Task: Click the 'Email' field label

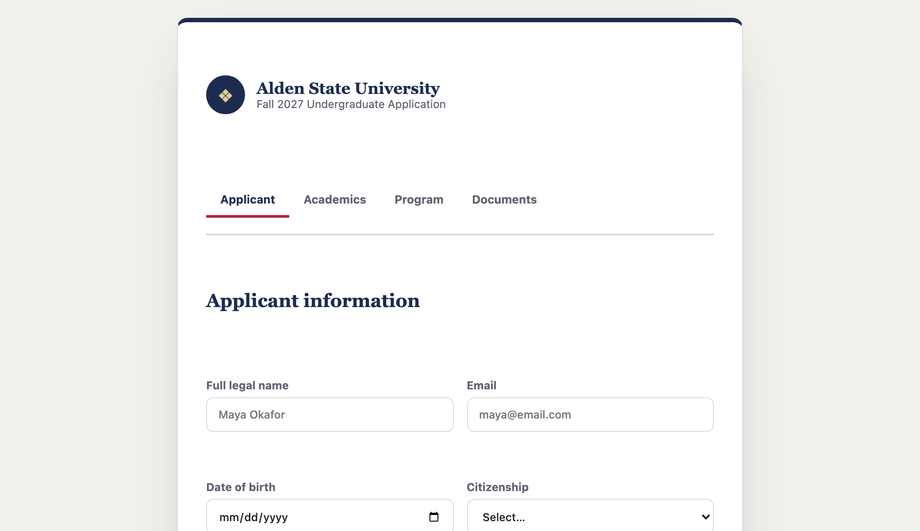Action: pyautogui.click(x=482, y=385)
